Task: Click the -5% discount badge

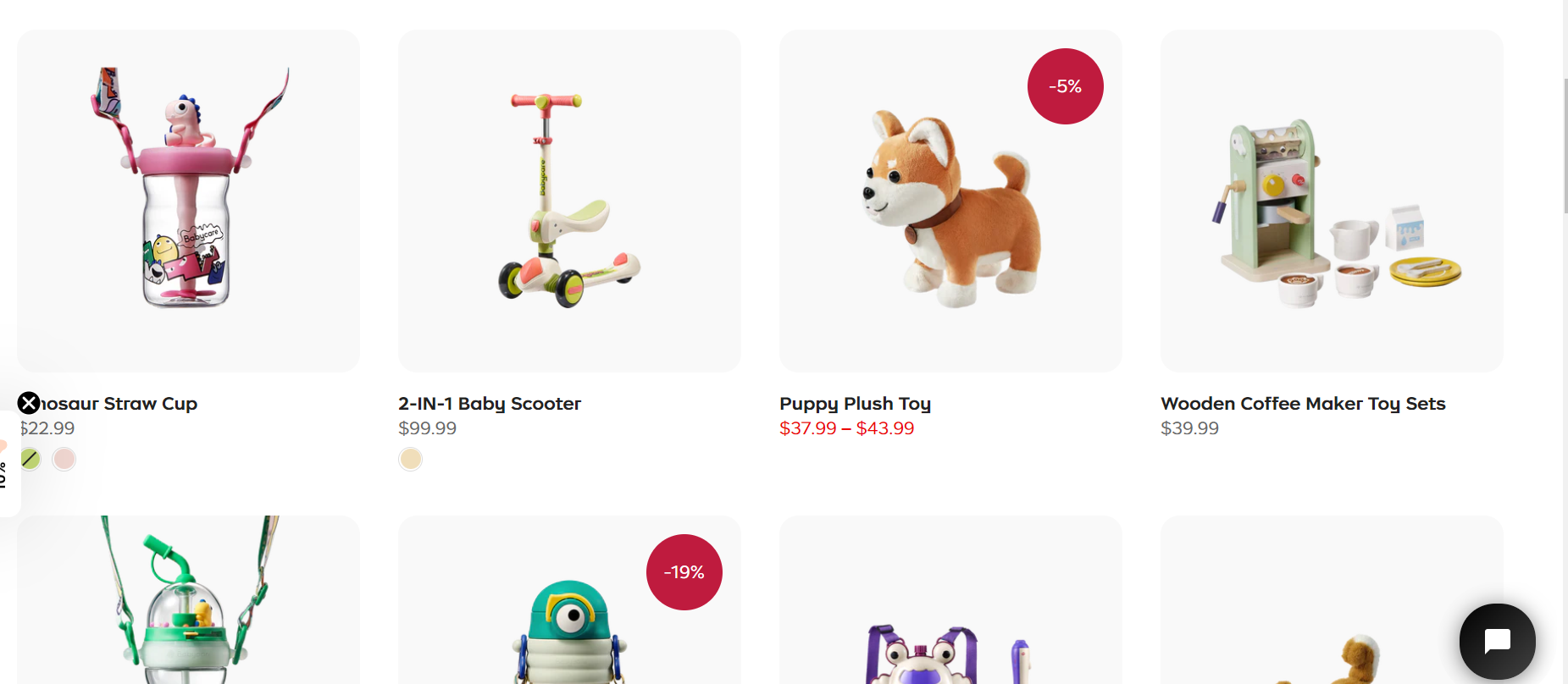Action: pos(1065,86)
